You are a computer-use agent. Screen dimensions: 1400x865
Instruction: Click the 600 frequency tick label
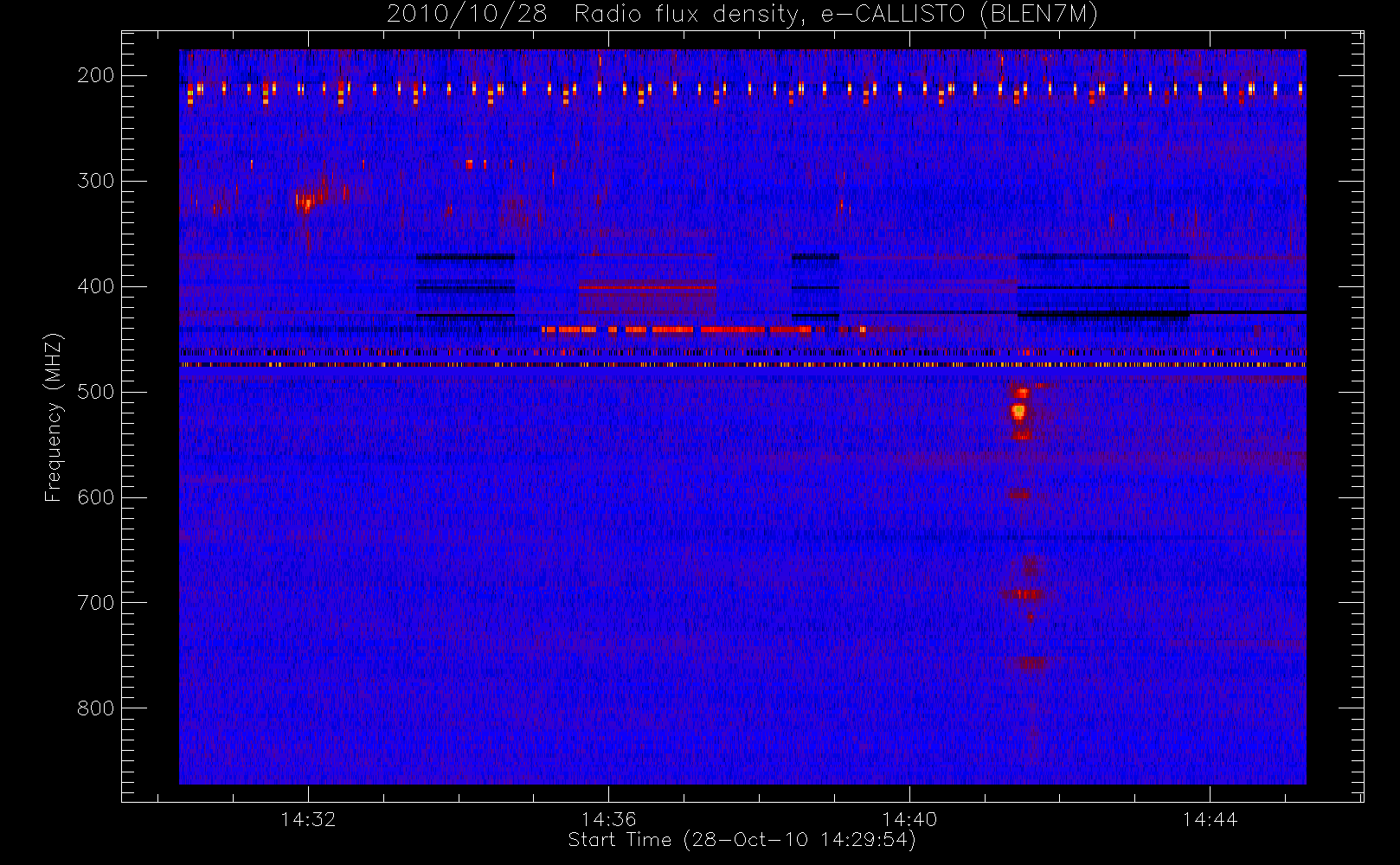pyautogui.click(x=96, y=497)
